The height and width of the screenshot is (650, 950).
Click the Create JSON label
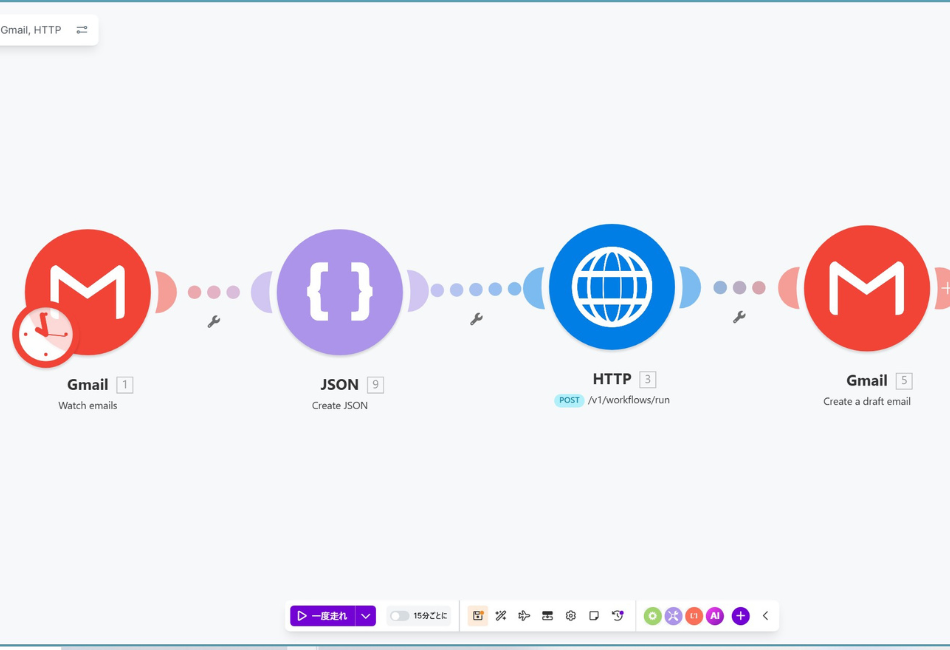click(x=340, y=405)
